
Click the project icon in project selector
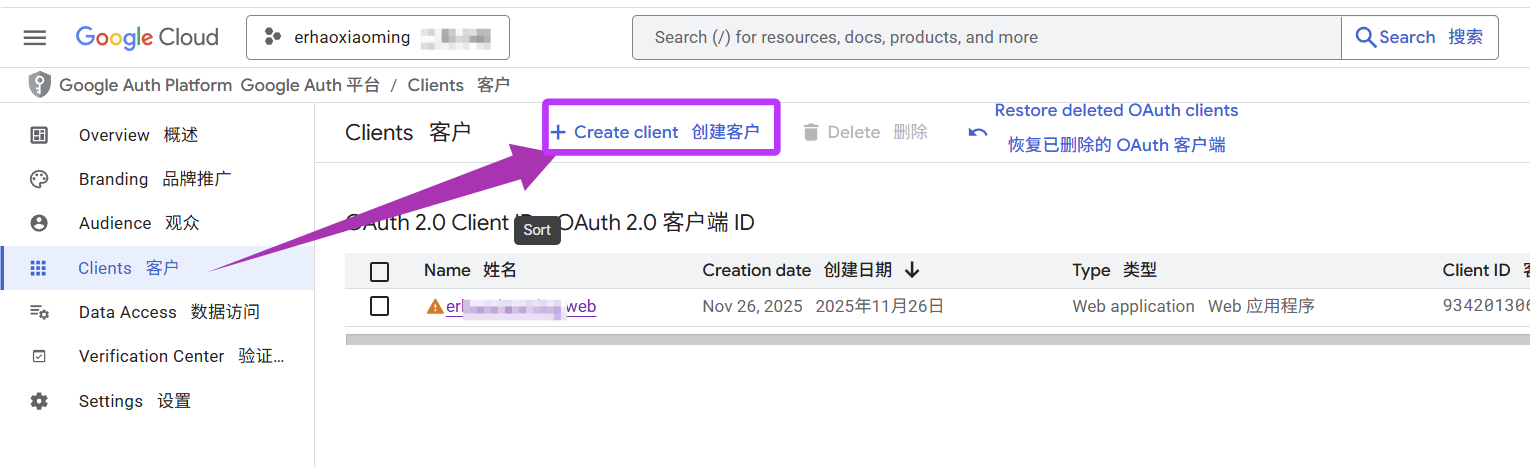tap(272, 37)
